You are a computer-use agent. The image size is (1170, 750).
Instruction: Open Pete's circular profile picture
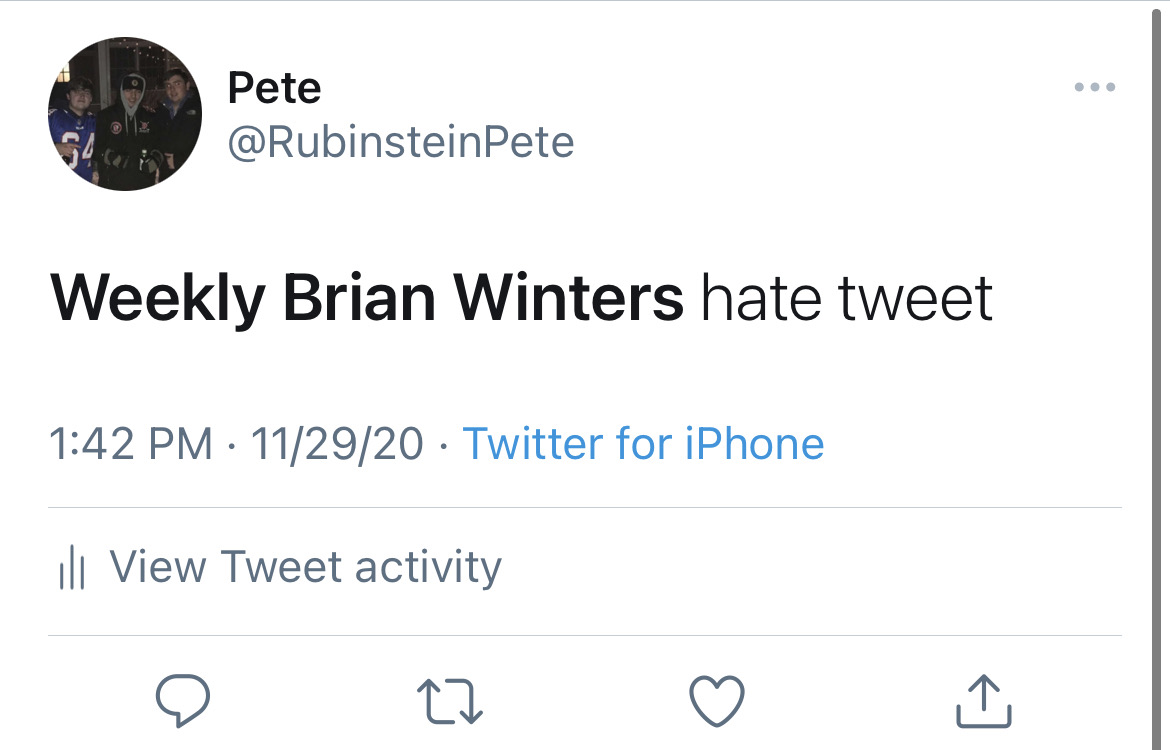(125, 114)
